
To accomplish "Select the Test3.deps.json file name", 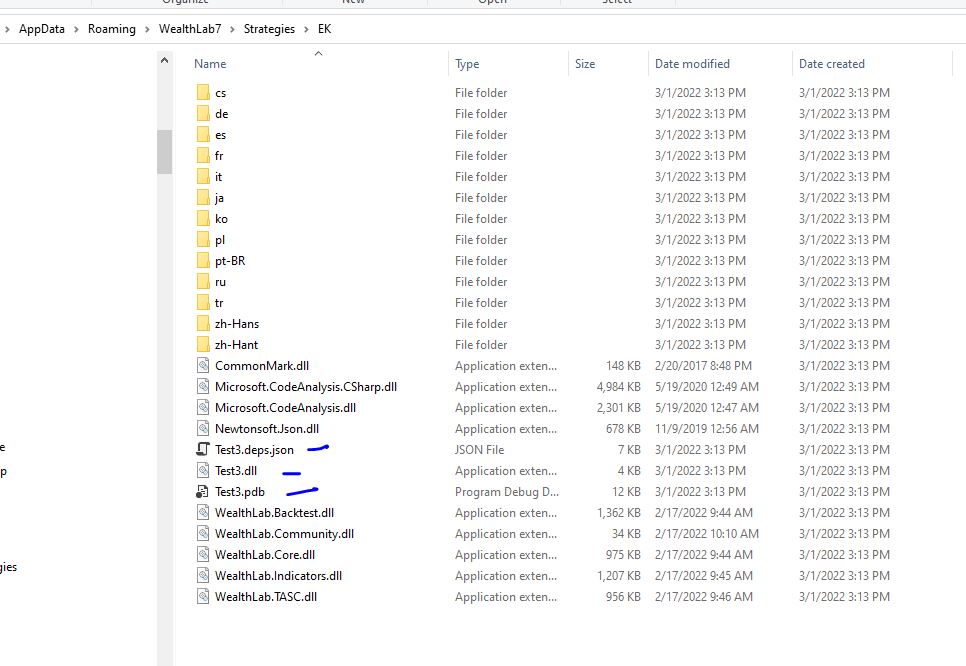I will pyautogui.click(x=254, y=450).
